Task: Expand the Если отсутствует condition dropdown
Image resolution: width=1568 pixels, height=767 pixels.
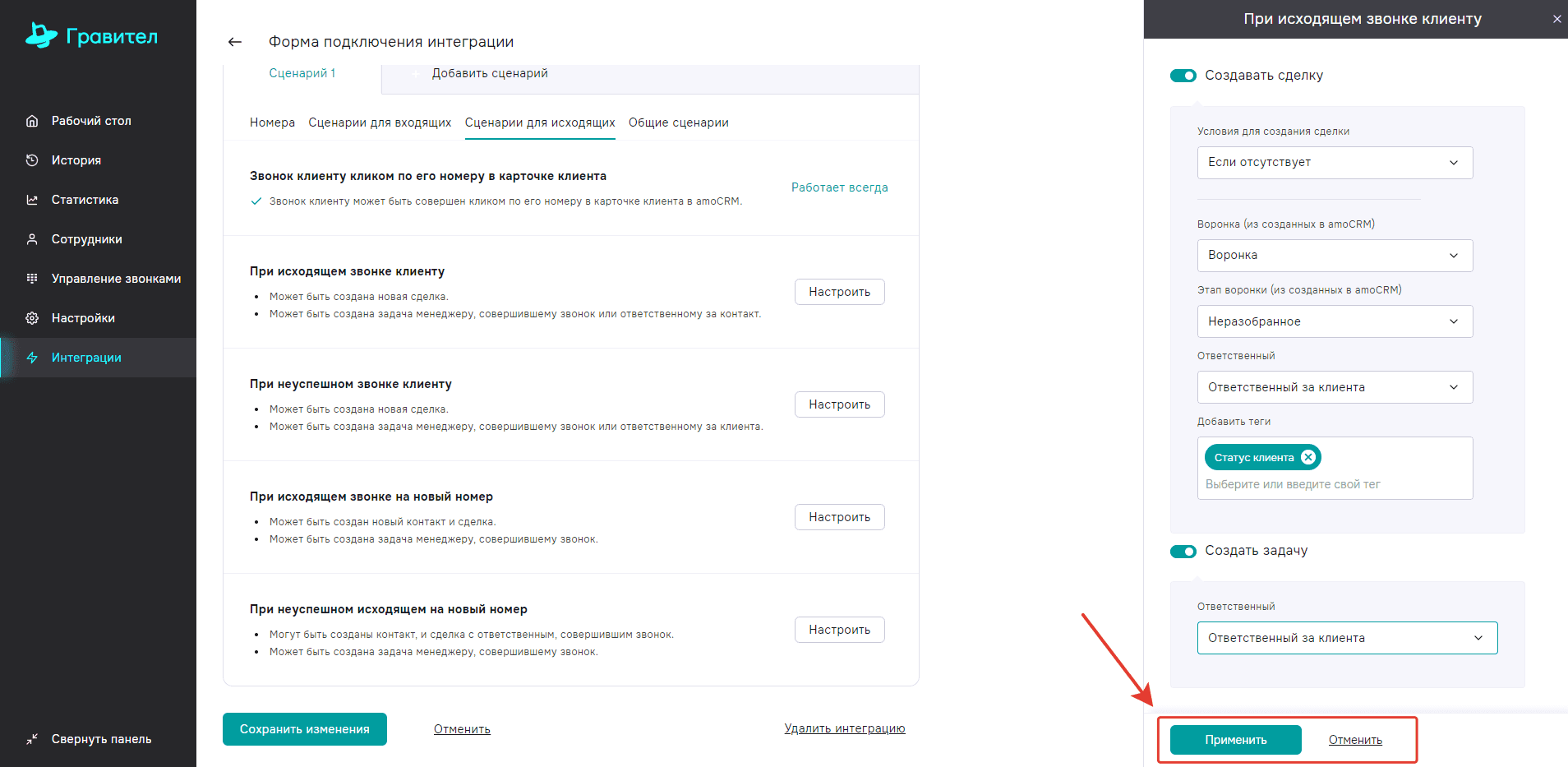Action: click(x=1335, y=163)
